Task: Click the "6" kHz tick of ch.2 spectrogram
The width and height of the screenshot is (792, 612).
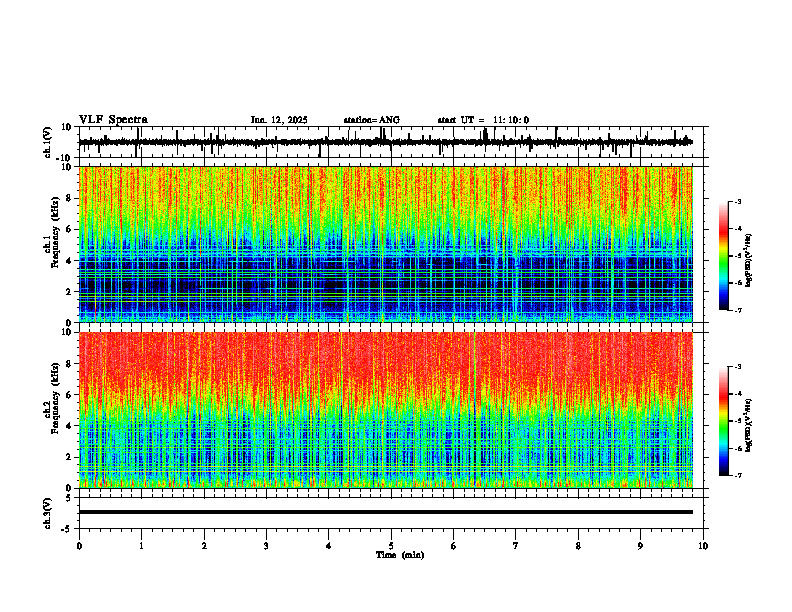Action: pyautogui.click(x=70, y=395)
